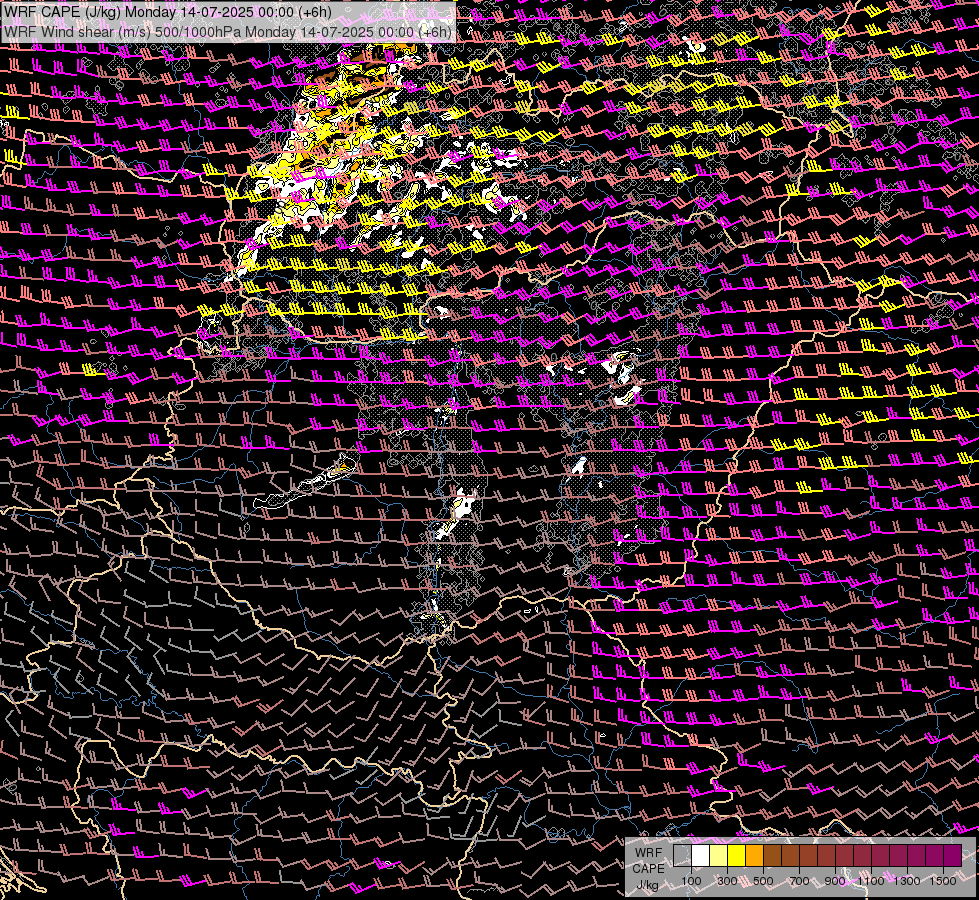The width and height of the screenshot is (979, 900).
Task: Click the '1500' legend value label
Action: pos(943,881)
